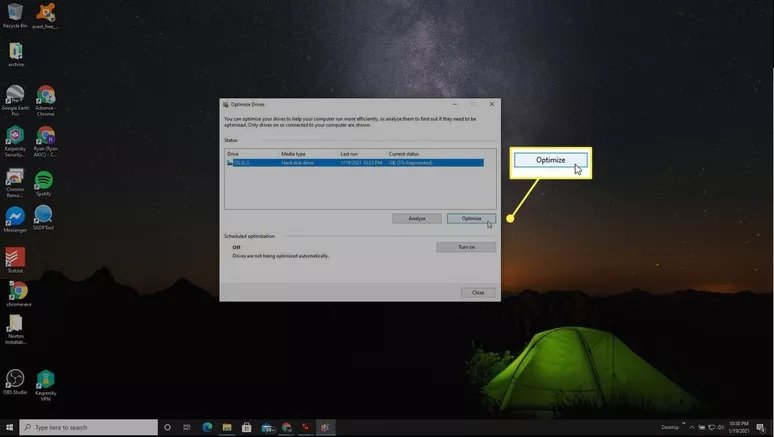Screen dimensions: 774x437
Task: Open Kaspersky VPN desktop shortcut
Action: 45,385
